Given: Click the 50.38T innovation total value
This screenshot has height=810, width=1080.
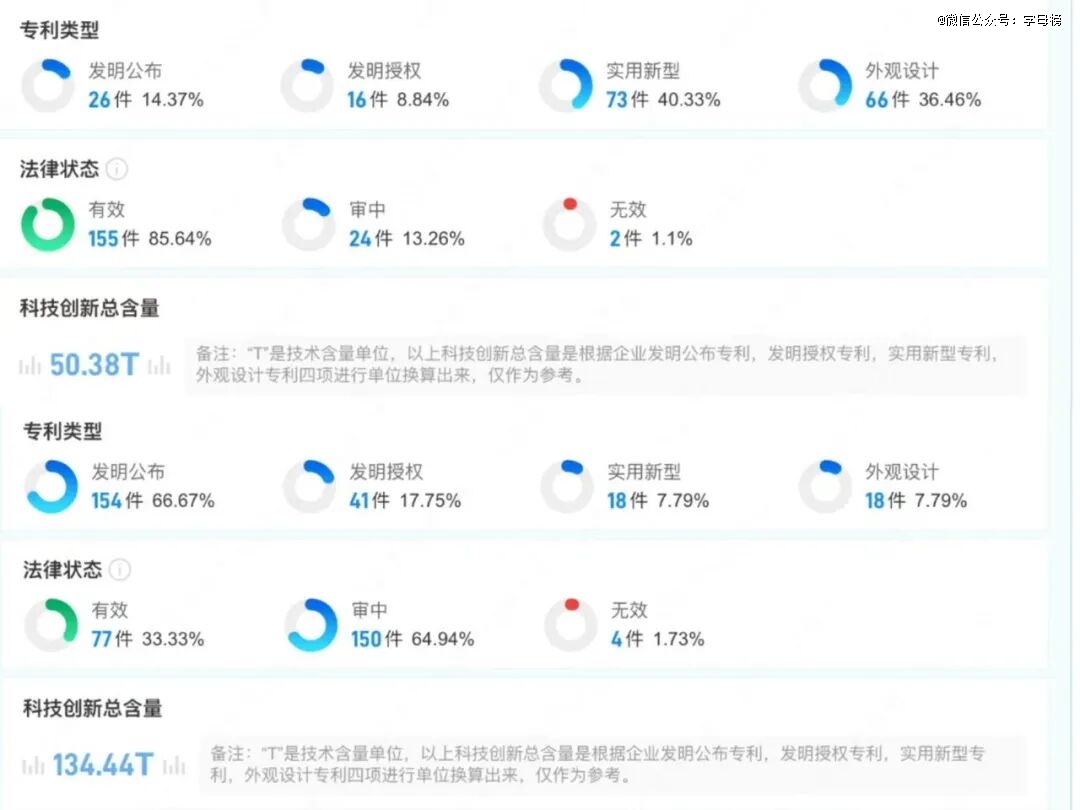Looking at the screenshot, I should [94, 365].
